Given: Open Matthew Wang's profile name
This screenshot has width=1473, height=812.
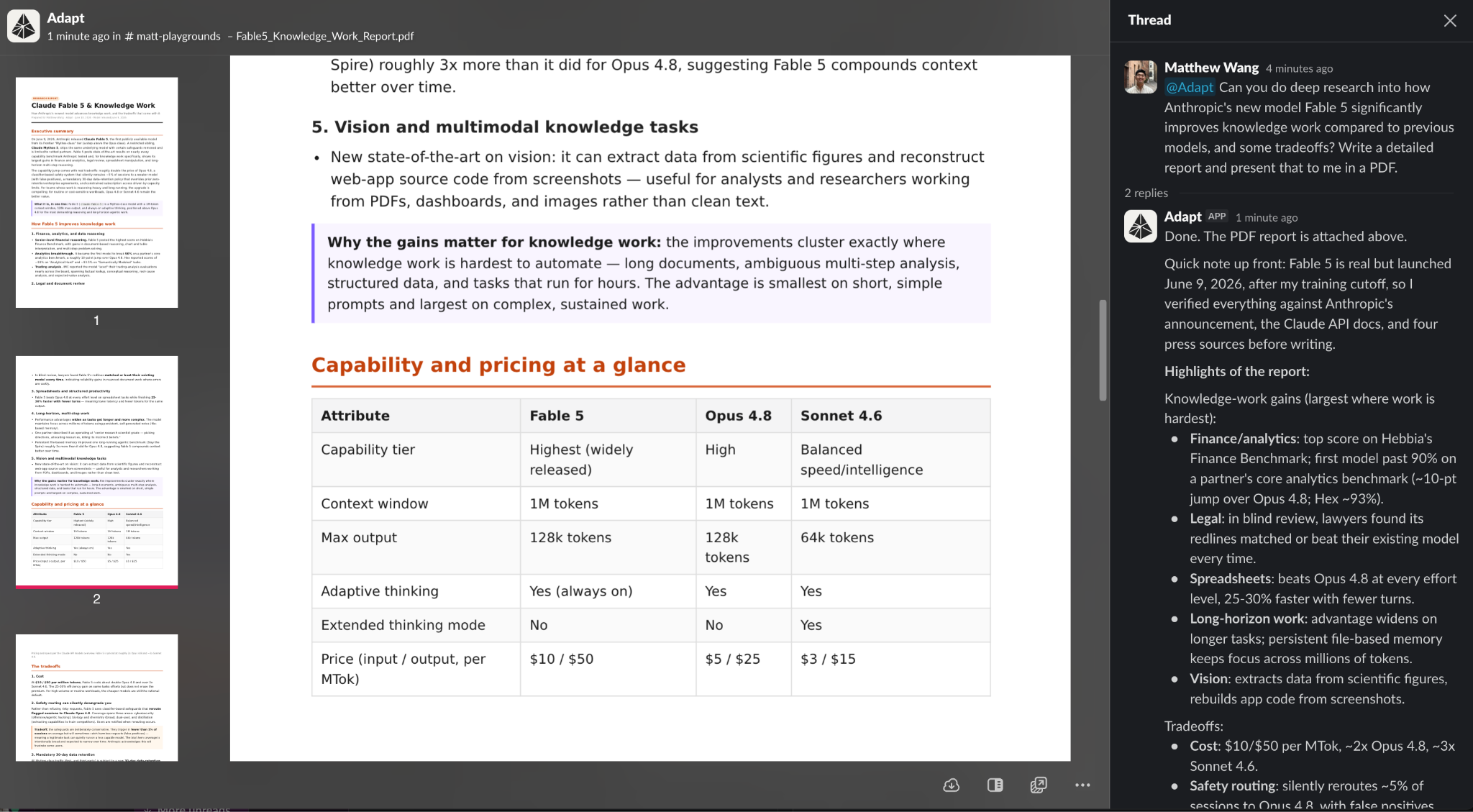Looking at the screenshot, I should (1211, 68).
